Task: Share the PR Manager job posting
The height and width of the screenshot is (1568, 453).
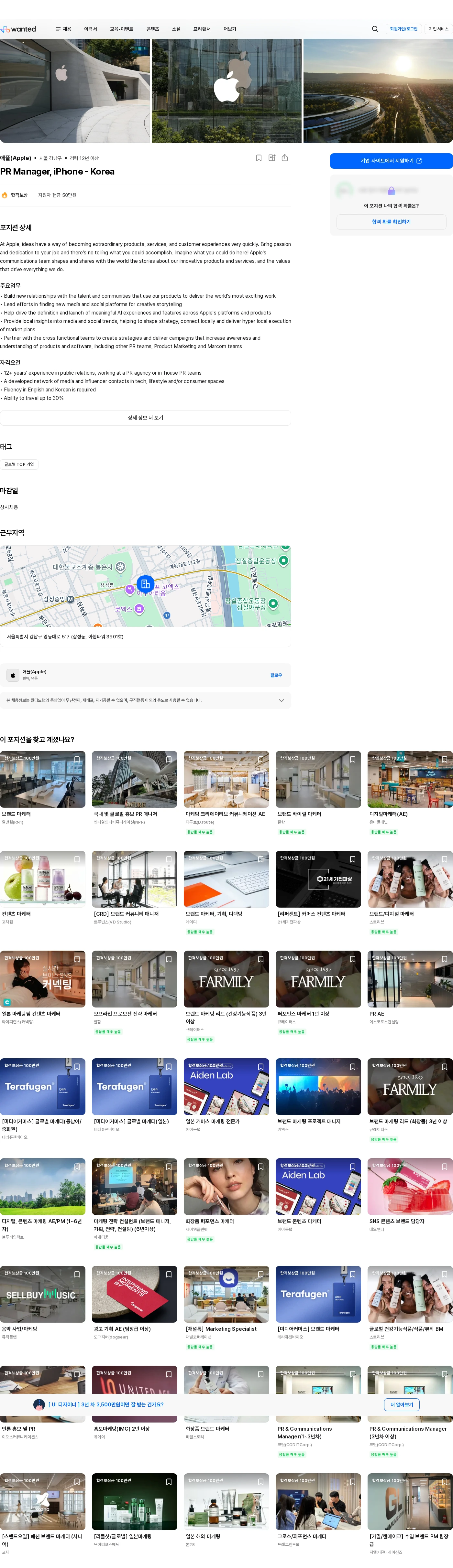Action: point(285,158)
